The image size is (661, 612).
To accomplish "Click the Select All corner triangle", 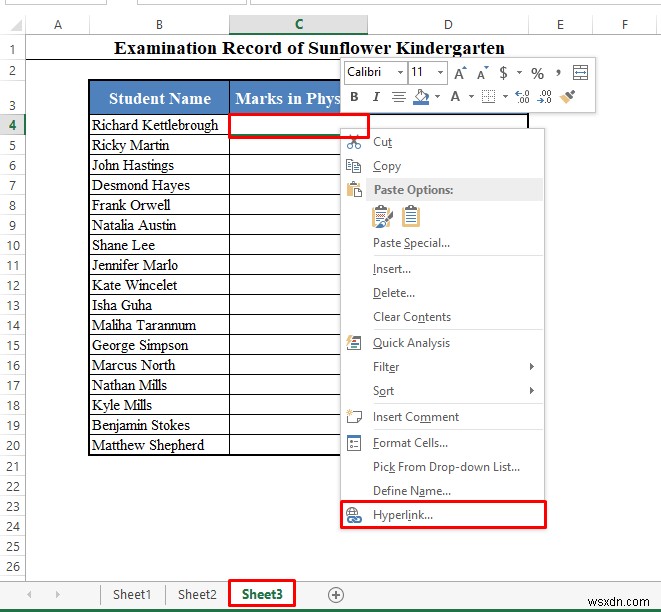I will (16, 25).
